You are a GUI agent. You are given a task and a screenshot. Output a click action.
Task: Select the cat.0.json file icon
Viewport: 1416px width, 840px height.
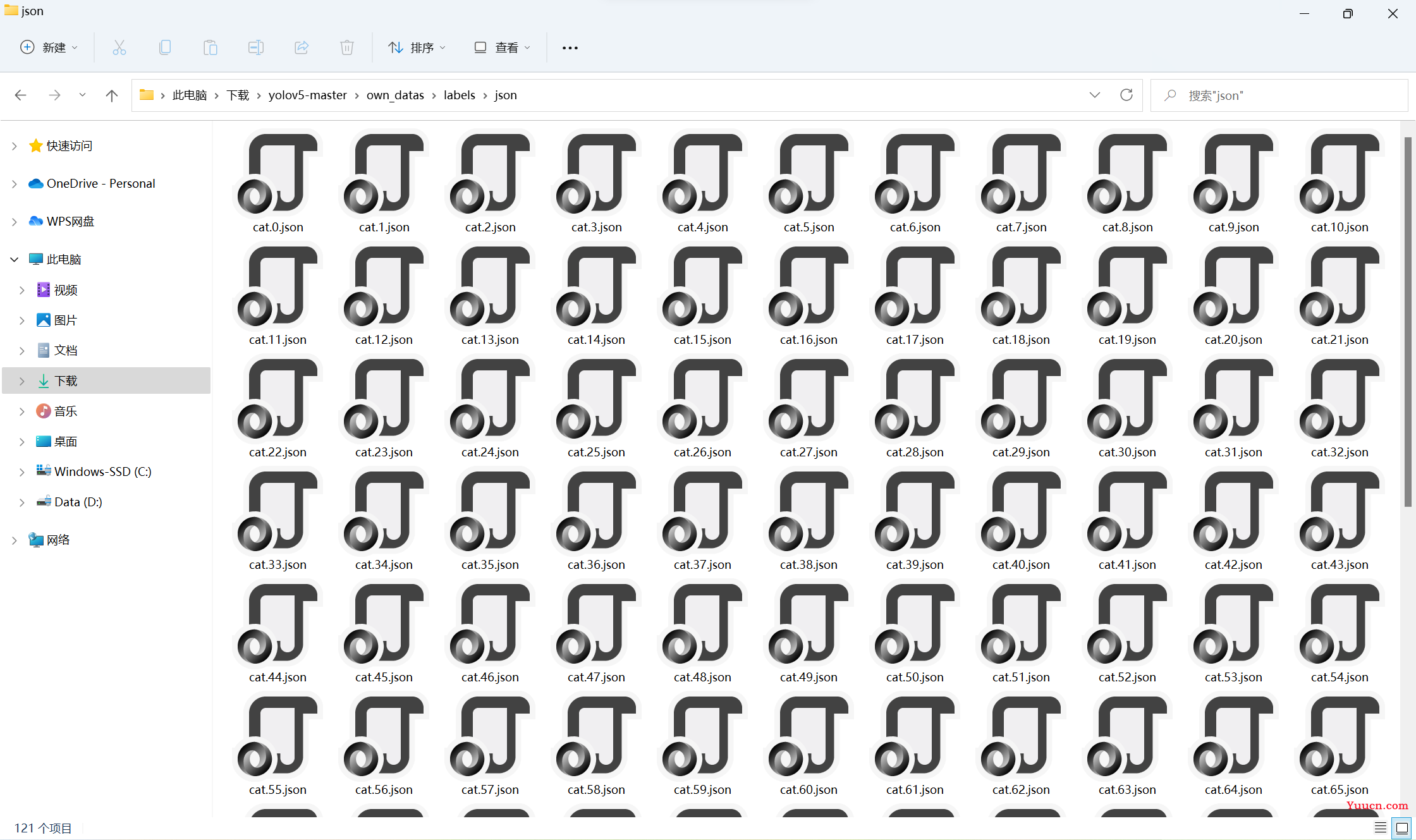pyautogui.click(x=278, y=173)
